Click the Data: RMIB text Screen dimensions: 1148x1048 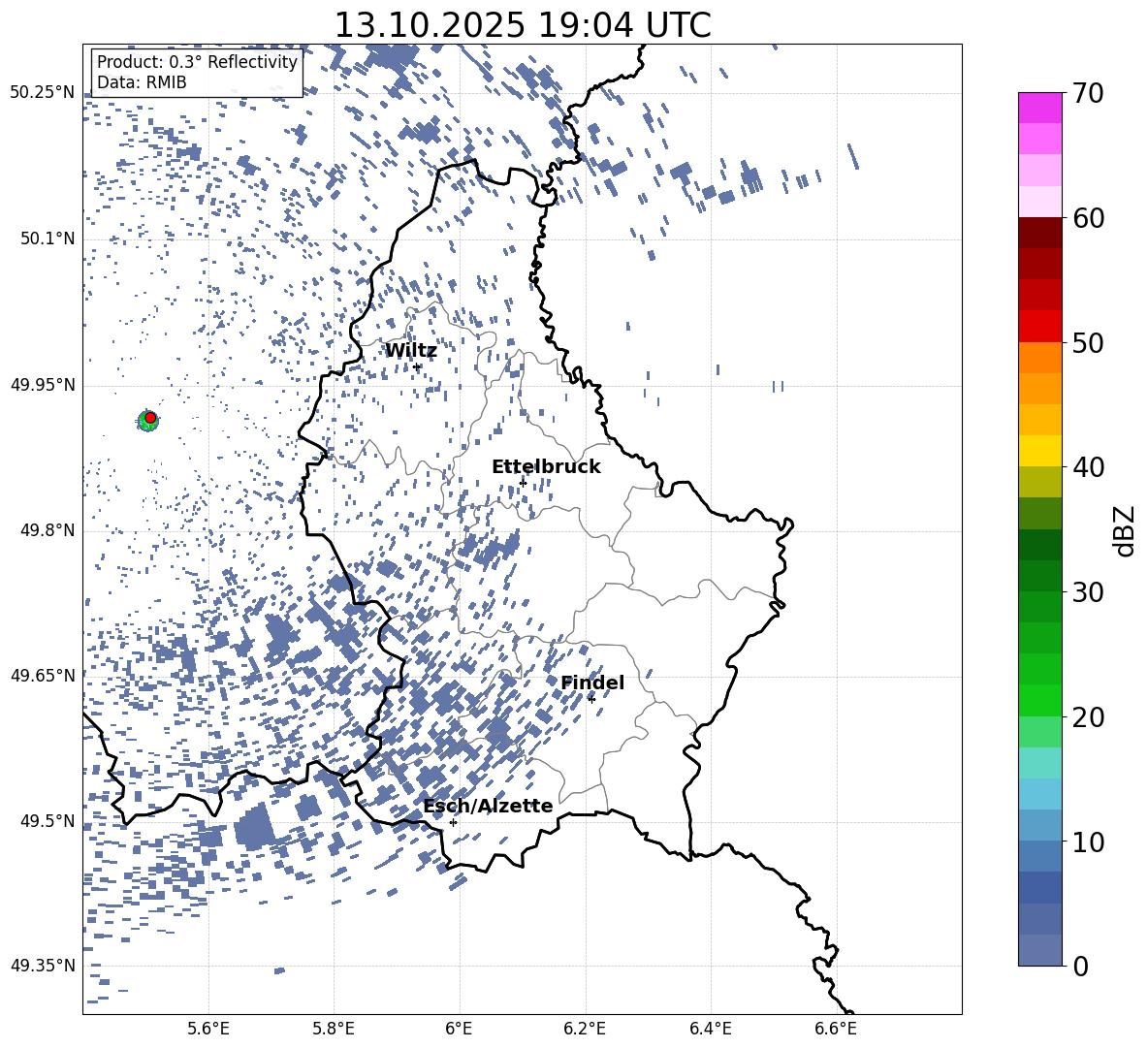142,82
